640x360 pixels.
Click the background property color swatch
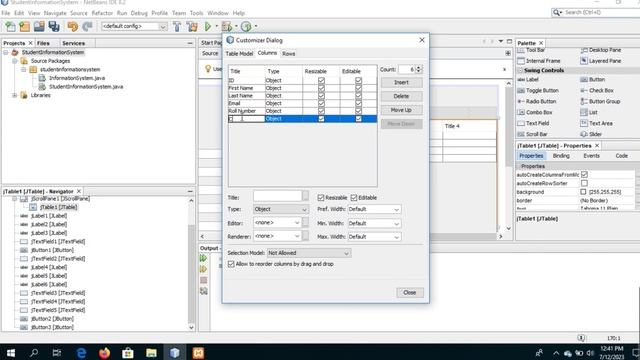[583, 192]
